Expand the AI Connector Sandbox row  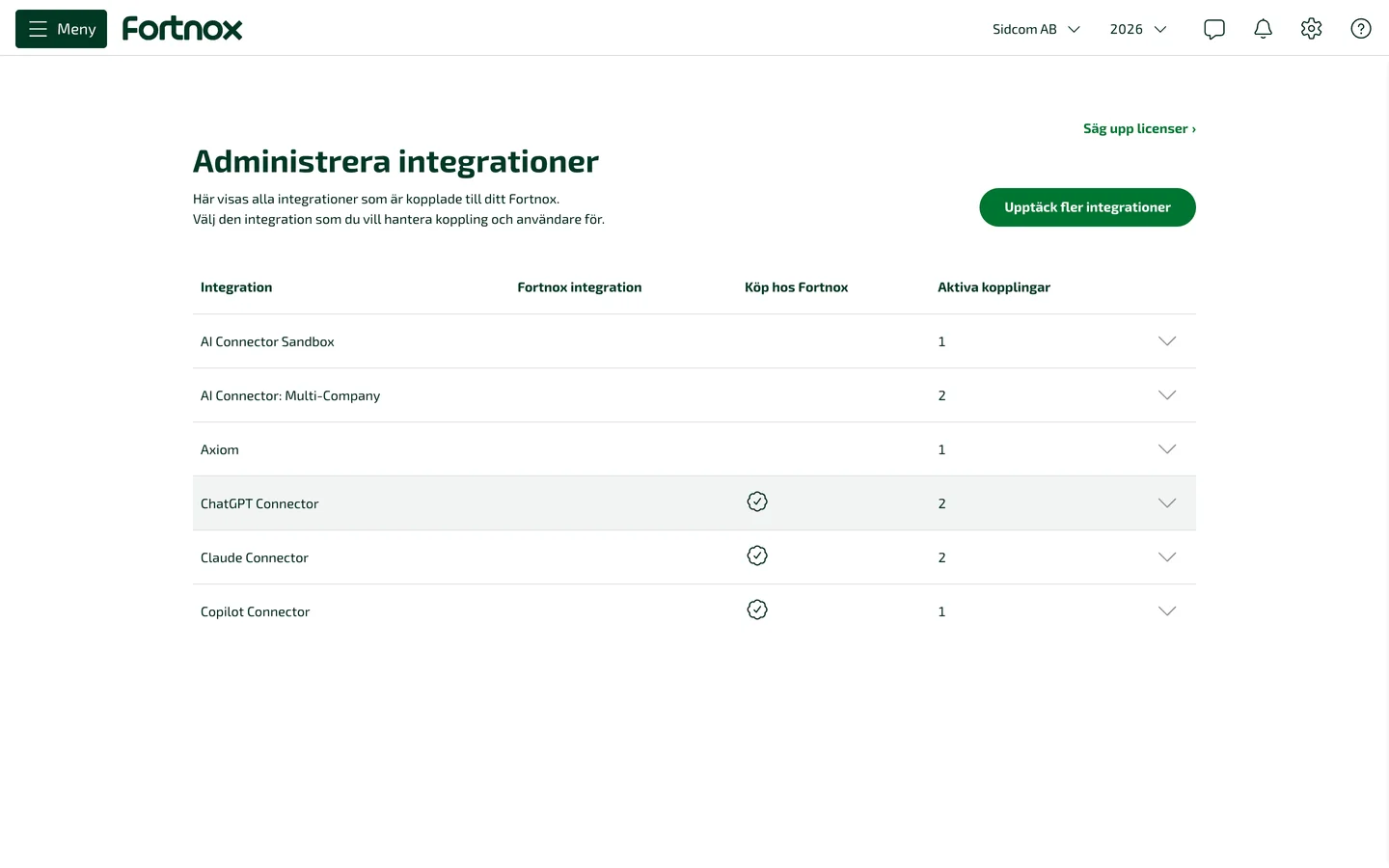click(1167, 341)
